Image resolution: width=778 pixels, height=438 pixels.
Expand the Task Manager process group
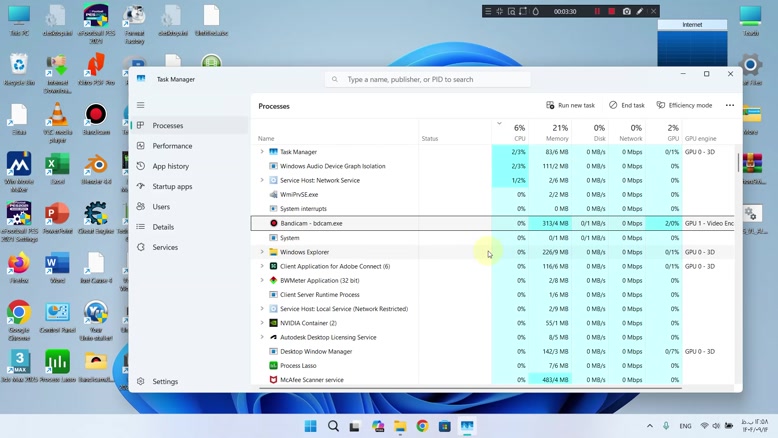click(x=262, y=152)
